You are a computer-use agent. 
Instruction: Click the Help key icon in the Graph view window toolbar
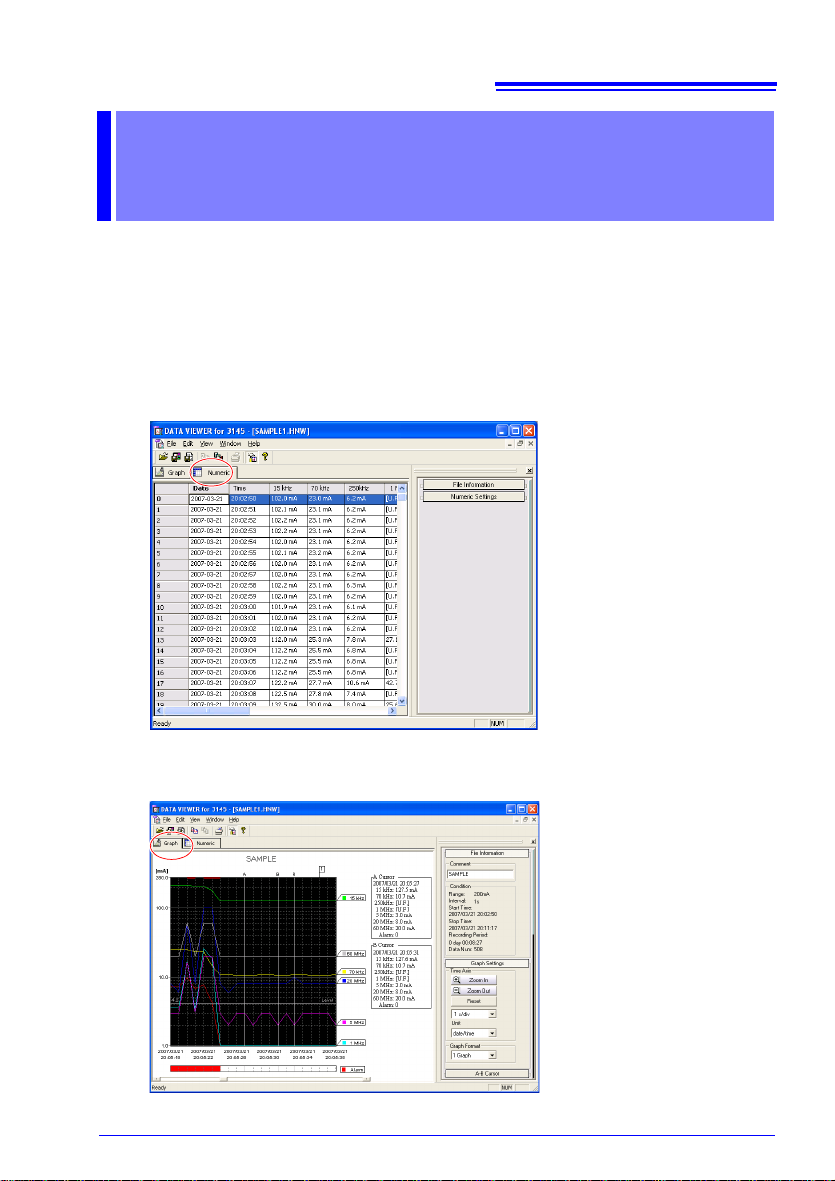coord(244,831)
